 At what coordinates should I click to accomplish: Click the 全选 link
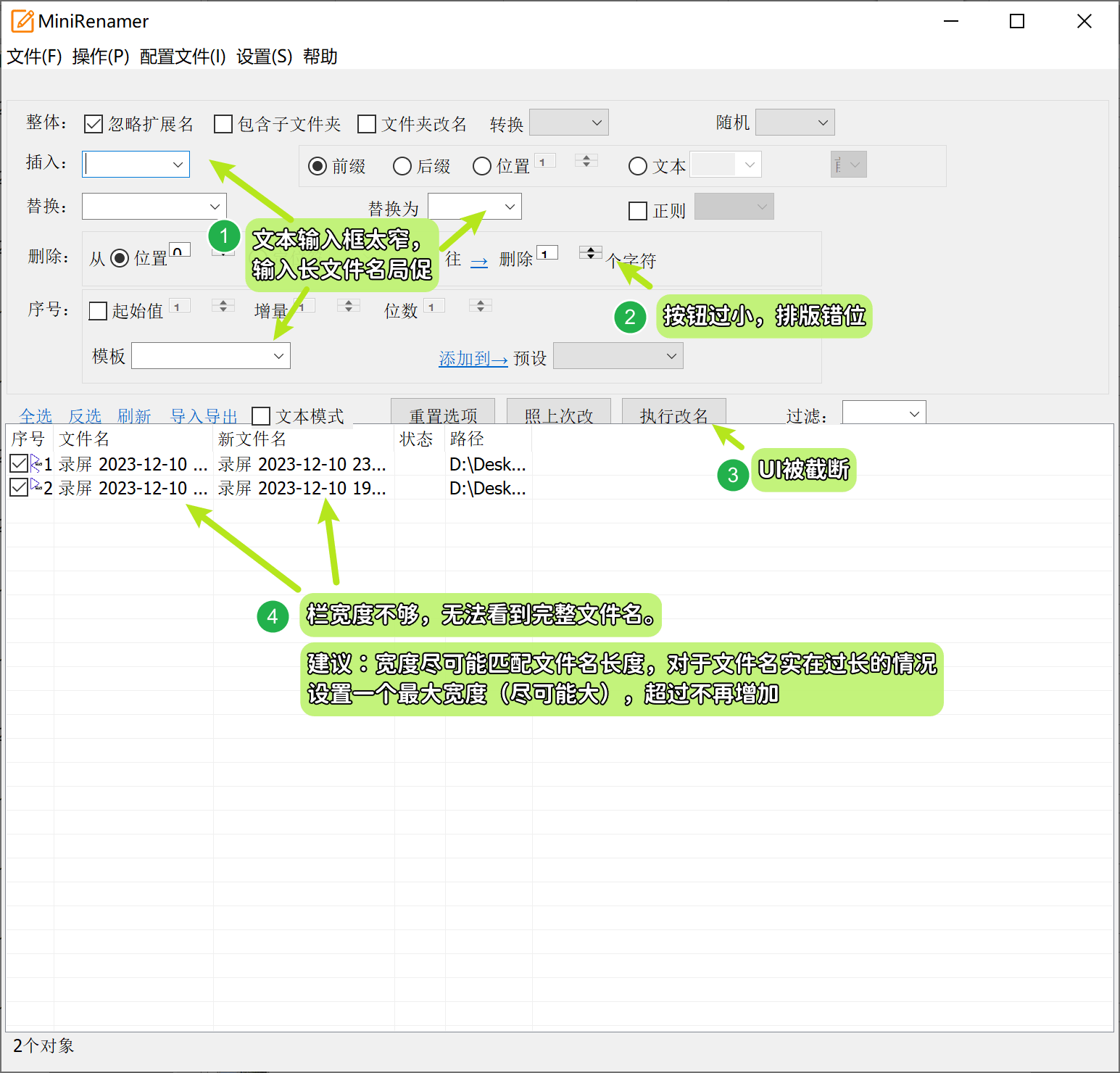pos(36,416)
